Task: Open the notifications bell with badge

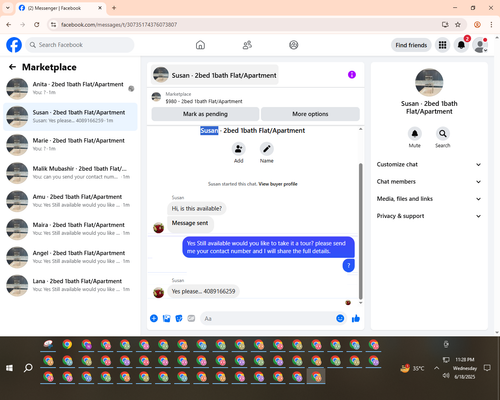Action: click(x=461, y=45)
